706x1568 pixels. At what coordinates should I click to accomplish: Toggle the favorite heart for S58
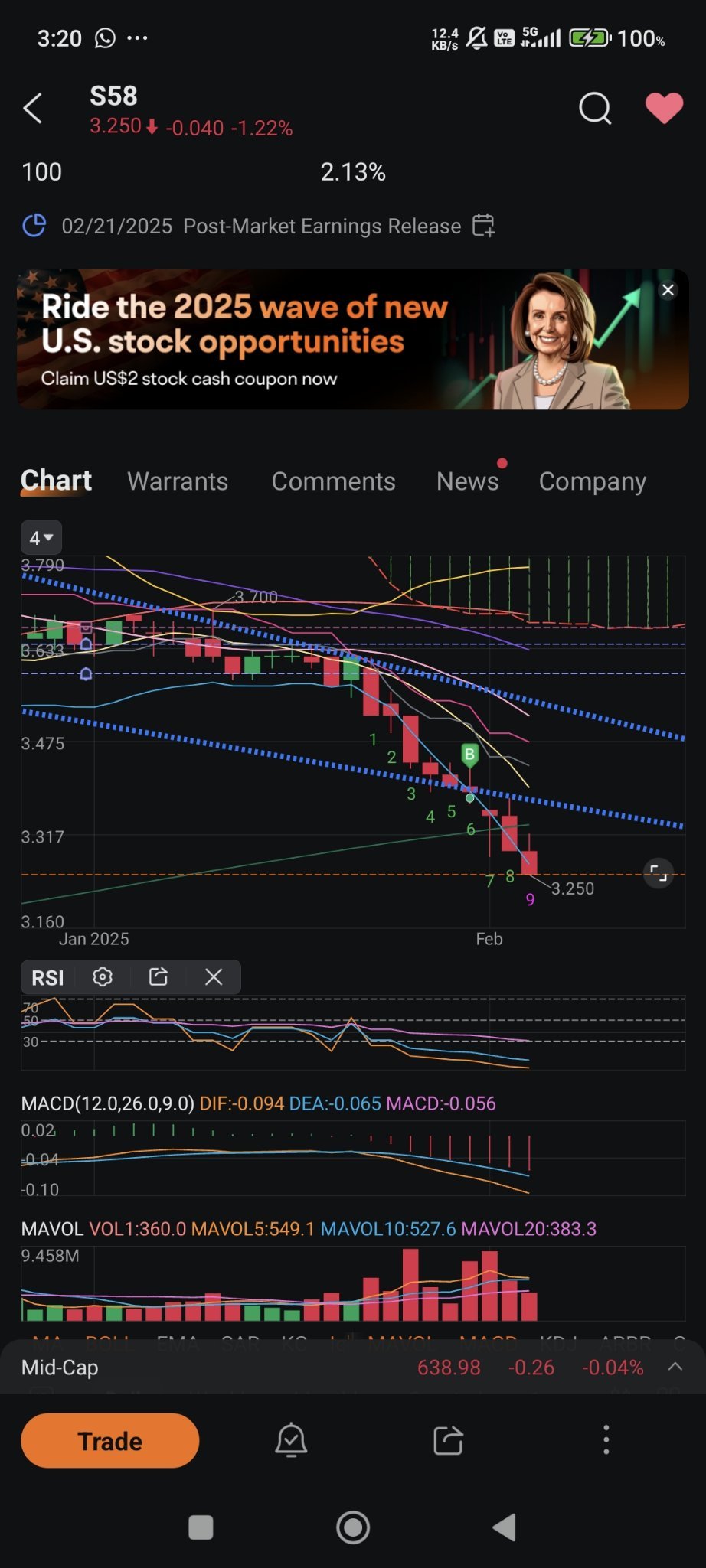tap(664, 108)
